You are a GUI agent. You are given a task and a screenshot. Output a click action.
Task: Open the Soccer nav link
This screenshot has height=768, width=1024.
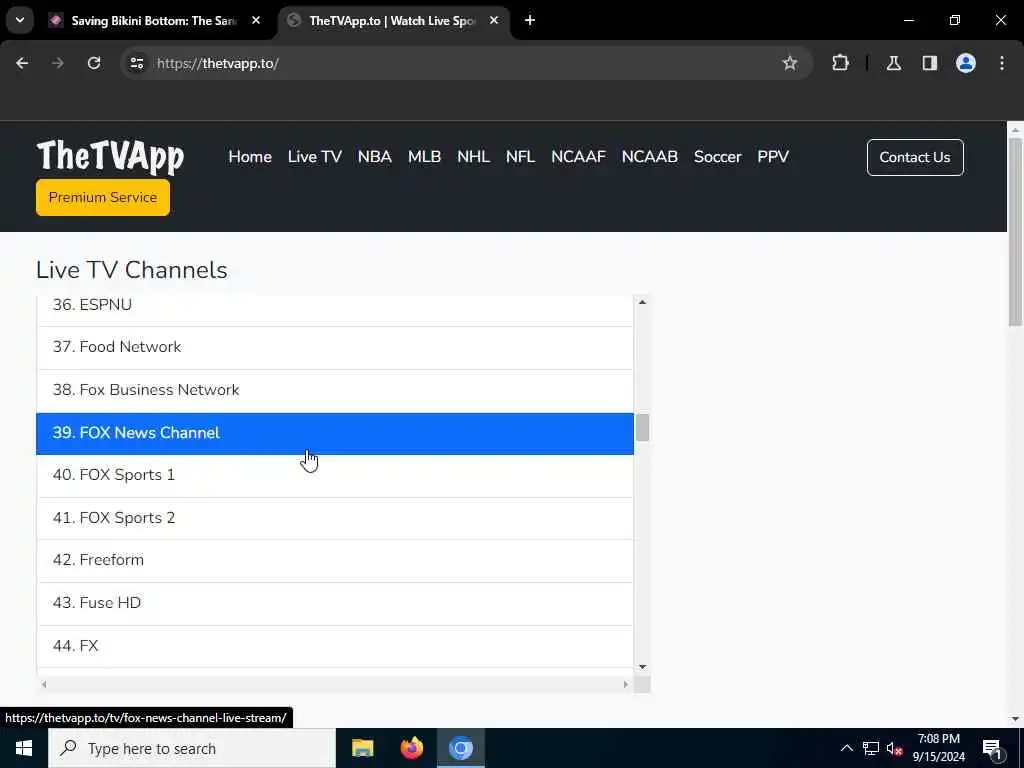718,157
